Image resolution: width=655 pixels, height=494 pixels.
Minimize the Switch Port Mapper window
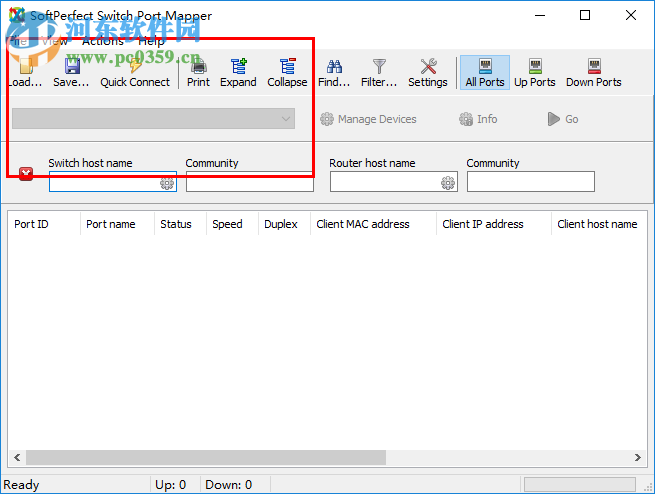coord(540,15)
